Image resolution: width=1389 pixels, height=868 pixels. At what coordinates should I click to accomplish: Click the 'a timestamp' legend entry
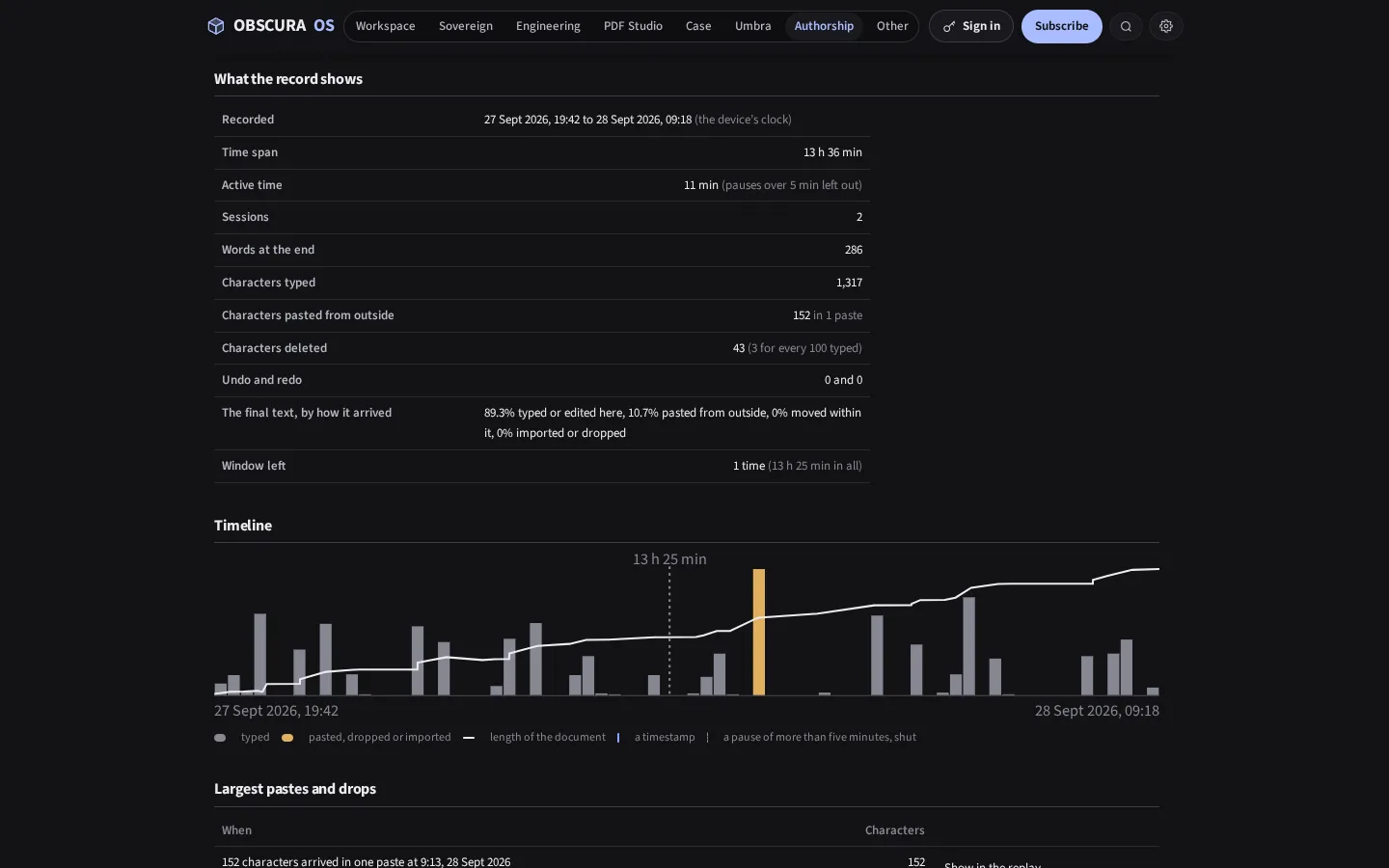pyautogui.click(x=665, y=737)
